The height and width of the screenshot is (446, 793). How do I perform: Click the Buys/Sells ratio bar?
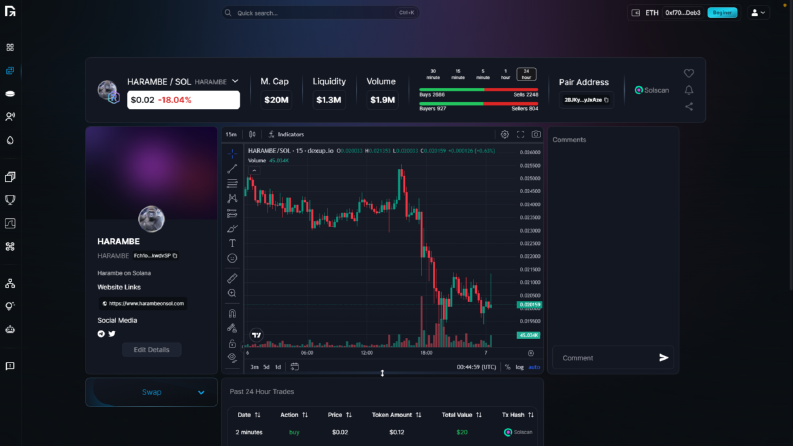478,90
